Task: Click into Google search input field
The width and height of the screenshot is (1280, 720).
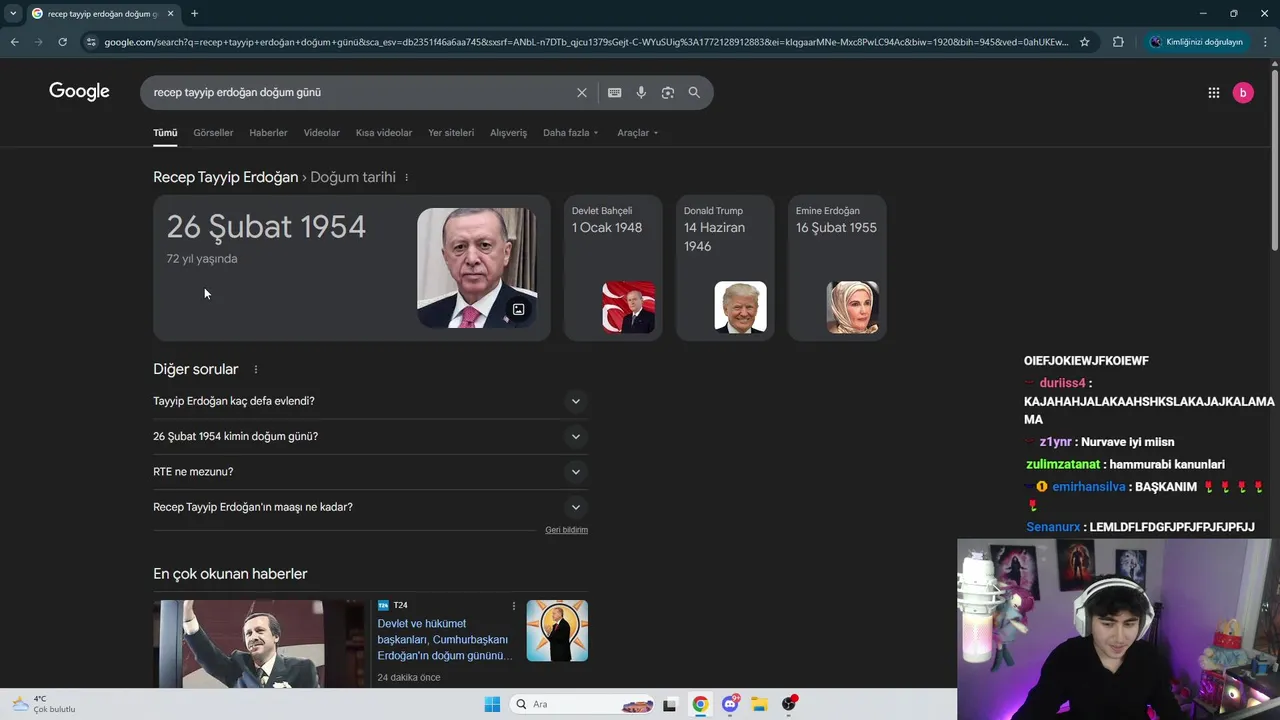Action: [x=360, y=92]
